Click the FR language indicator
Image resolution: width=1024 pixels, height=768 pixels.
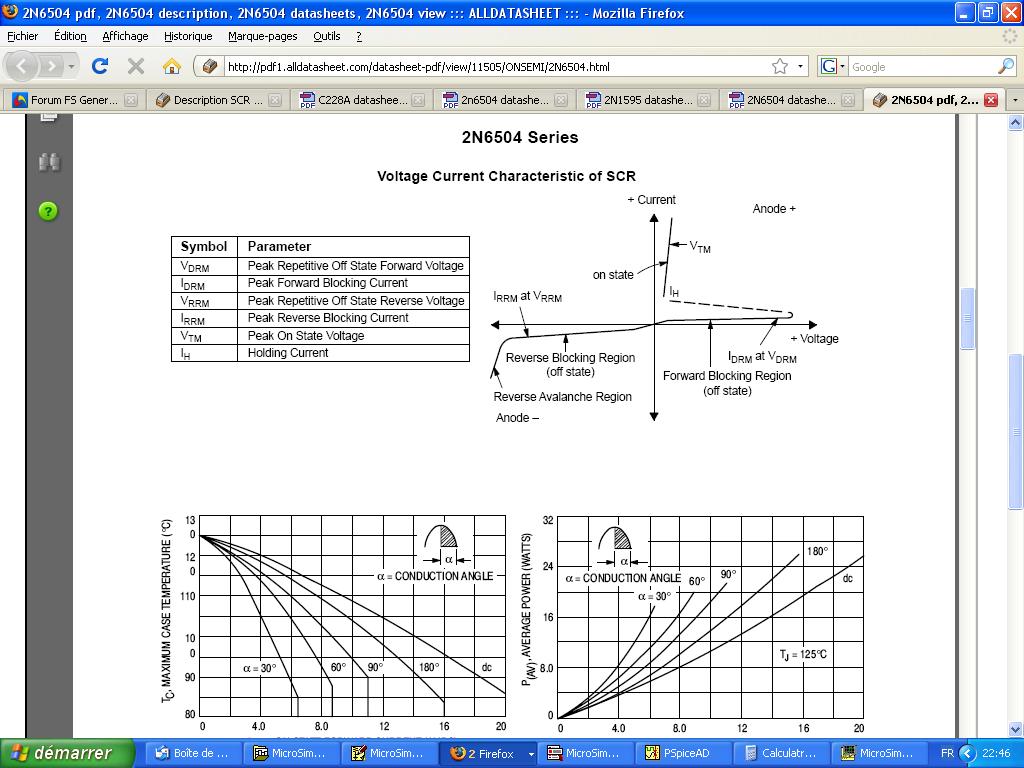click(947, 753)
